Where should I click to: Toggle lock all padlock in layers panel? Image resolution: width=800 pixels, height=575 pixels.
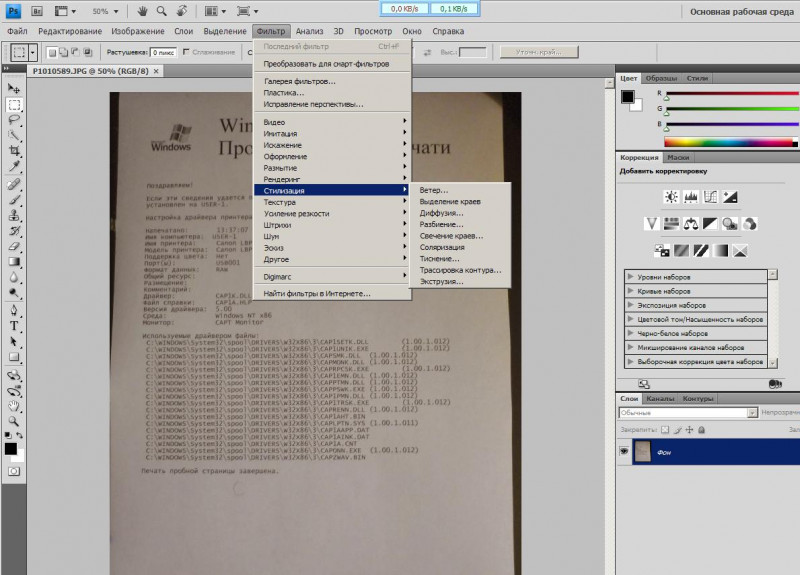[702, 430]
